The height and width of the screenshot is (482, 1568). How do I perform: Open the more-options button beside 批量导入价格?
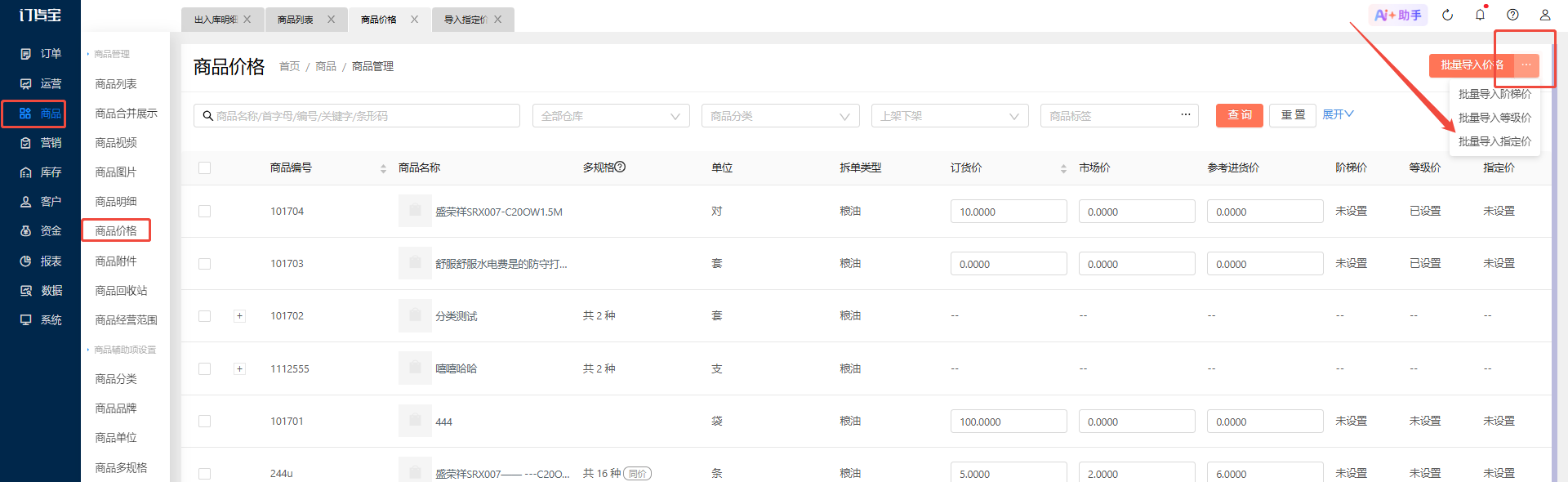(1526, 65)
